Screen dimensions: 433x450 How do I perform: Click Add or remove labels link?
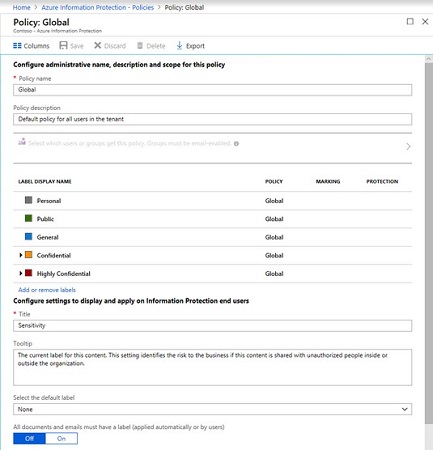point(47,290)
